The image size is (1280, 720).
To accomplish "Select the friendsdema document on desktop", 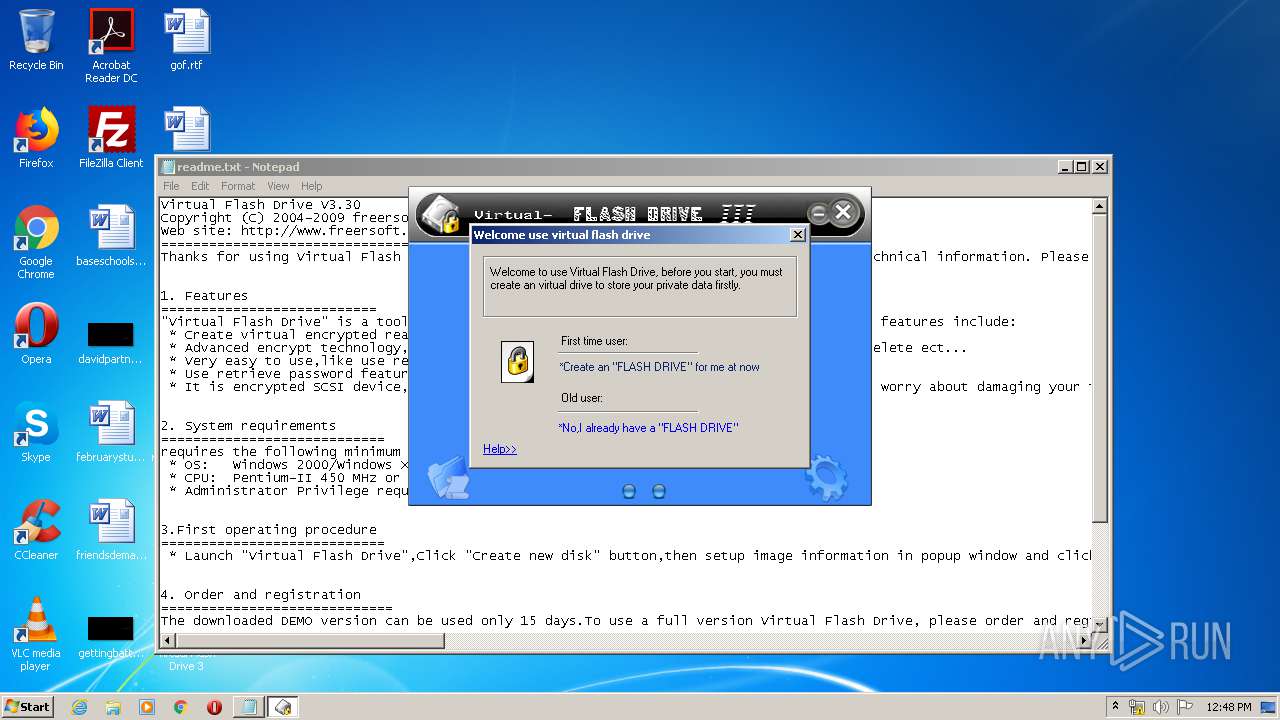I will point(111,530).
